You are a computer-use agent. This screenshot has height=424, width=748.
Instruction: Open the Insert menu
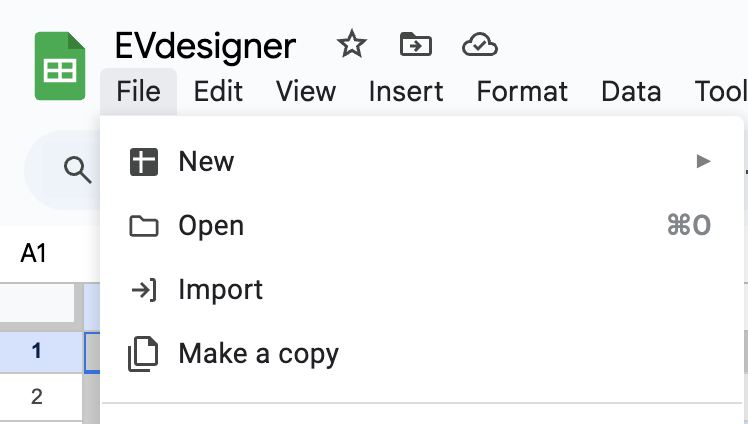406,91
